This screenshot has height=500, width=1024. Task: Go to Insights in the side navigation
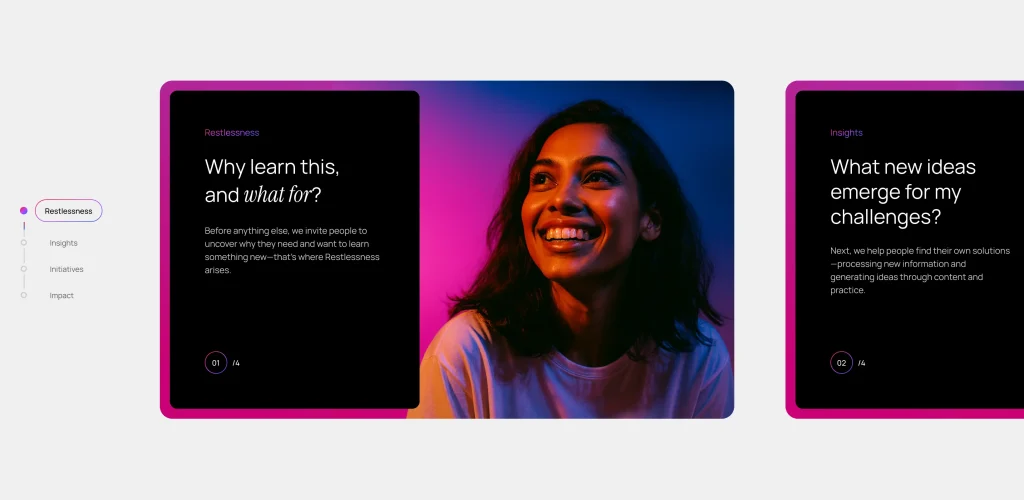[63, 243]
